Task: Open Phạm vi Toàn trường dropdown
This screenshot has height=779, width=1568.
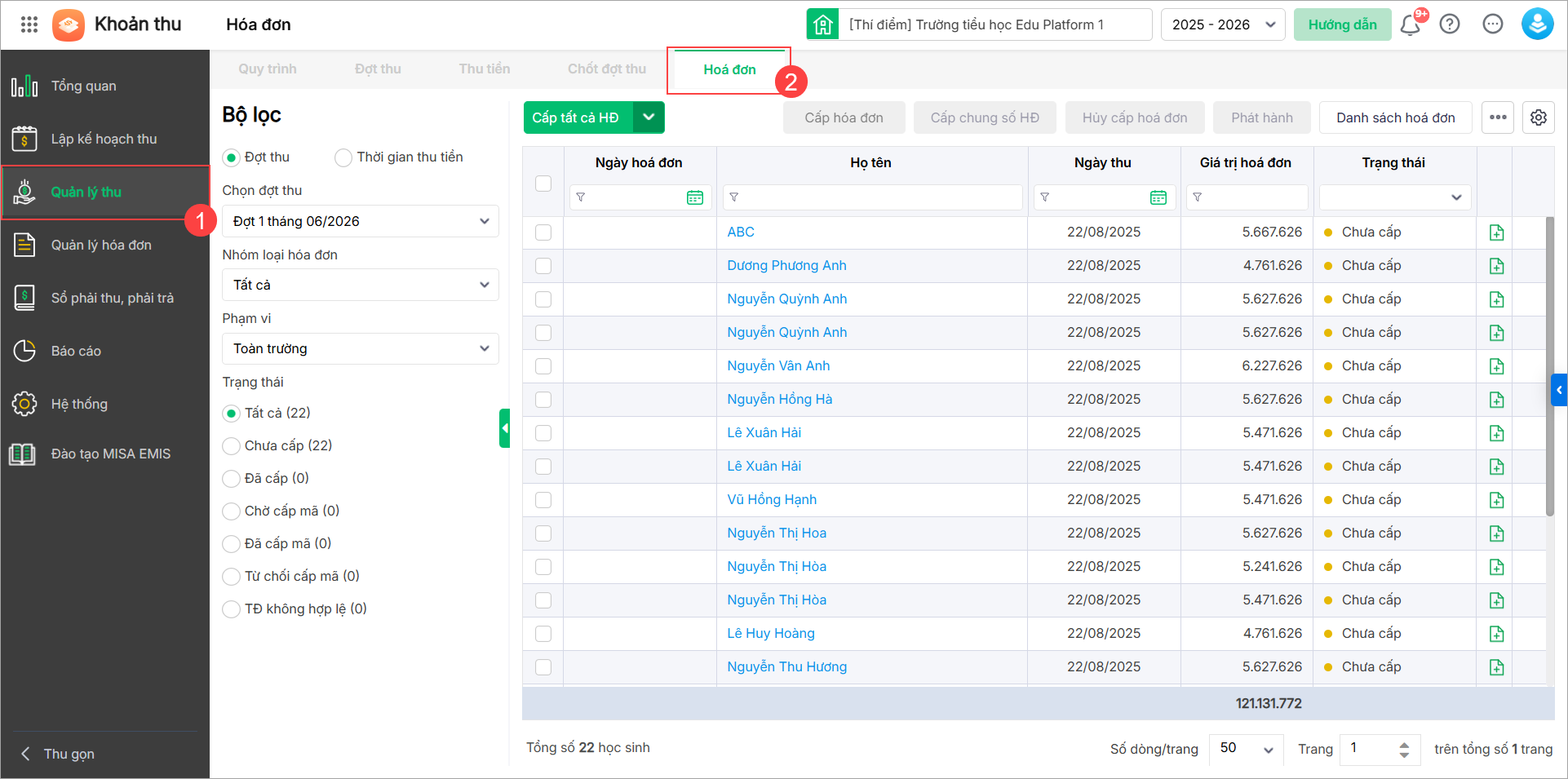Action: 361,348
